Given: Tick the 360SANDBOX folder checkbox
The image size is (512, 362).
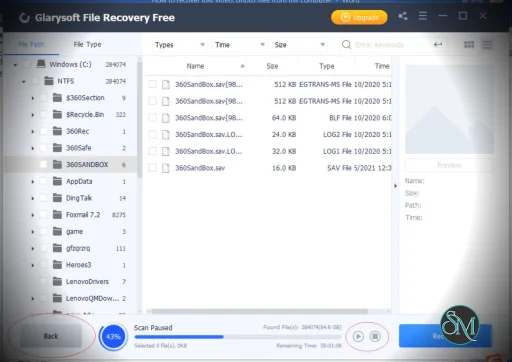Looking at the screenshot, I should [43, 164].
